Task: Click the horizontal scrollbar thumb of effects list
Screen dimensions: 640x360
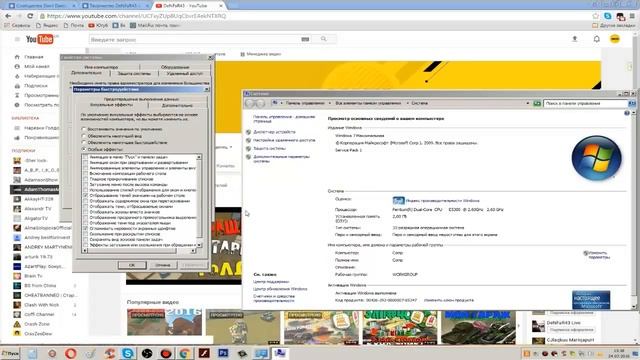Action: [x=133, y=251]
